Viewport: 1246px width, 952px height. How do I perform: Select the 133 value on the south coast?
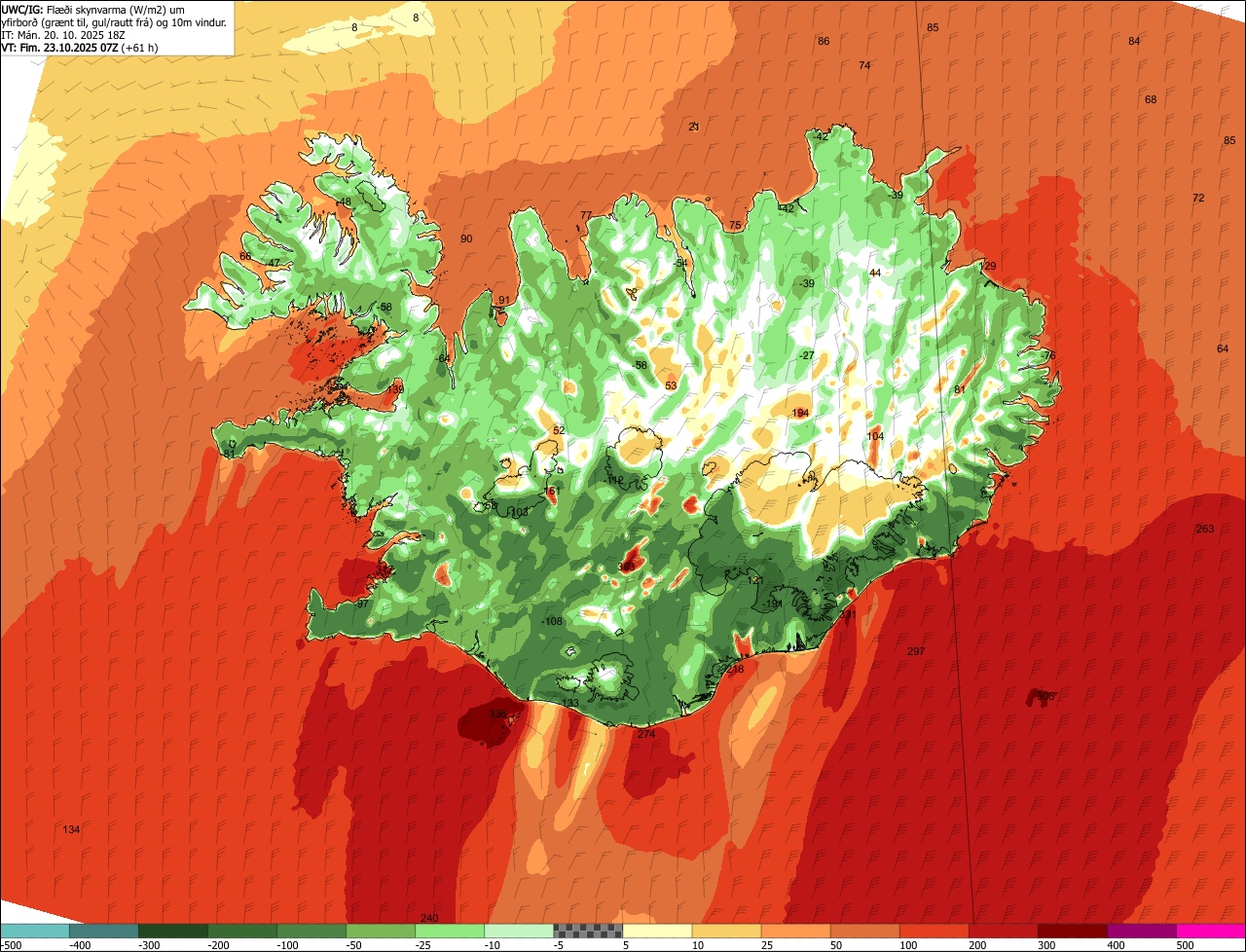(x=570, y=703)
